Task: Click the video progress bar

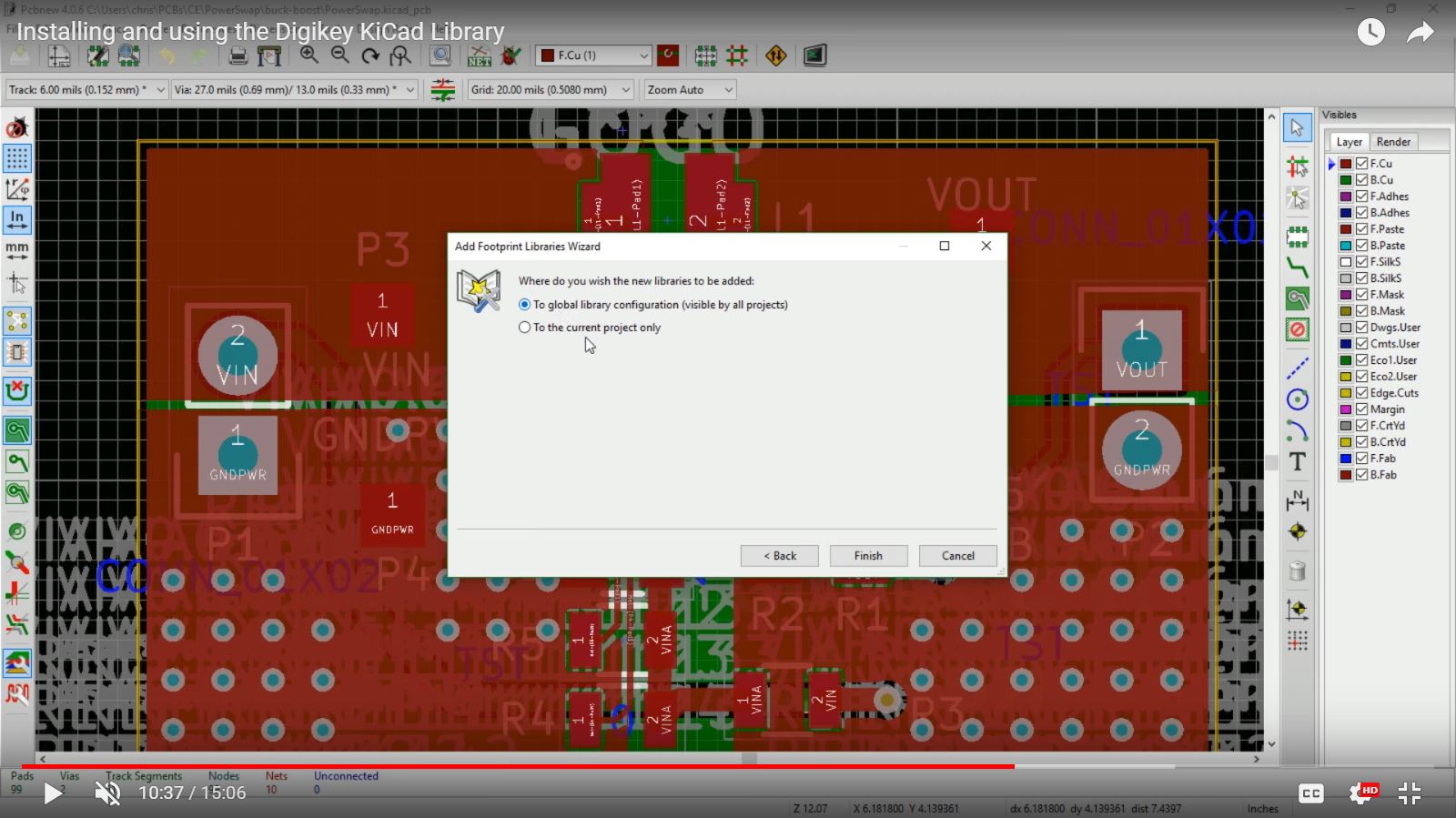Action: coord(728,766)
